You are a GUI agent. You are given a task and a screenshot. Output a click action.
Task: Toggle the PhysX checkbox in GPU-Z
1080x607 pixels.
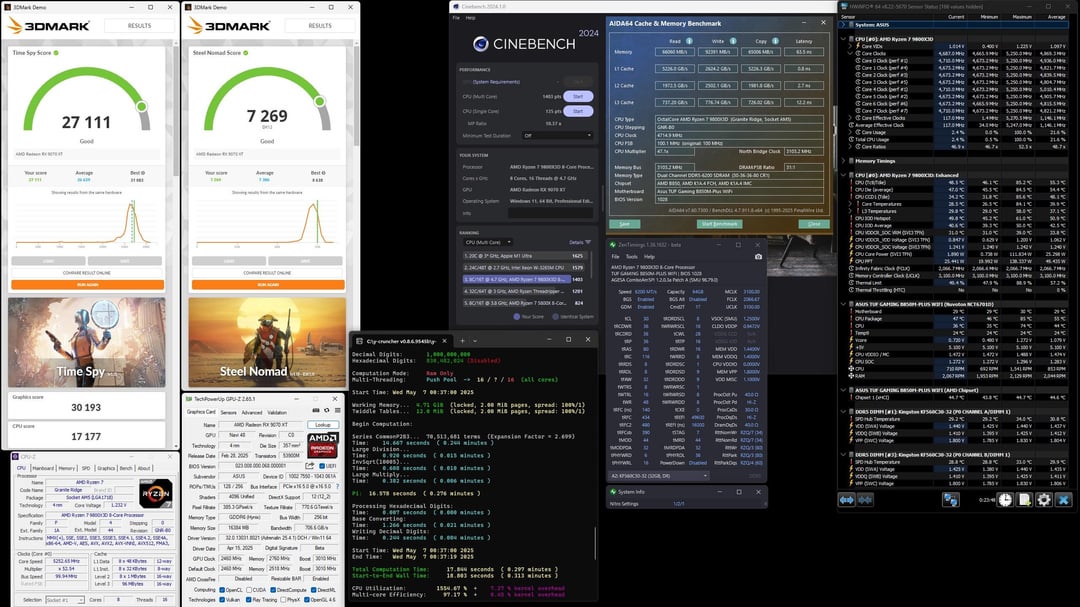pos(283,599)
